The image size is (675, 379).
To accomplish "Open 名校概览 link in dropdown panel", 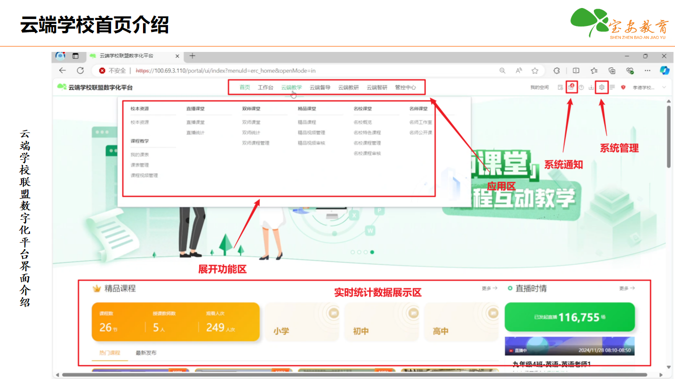I will [362, 122].
